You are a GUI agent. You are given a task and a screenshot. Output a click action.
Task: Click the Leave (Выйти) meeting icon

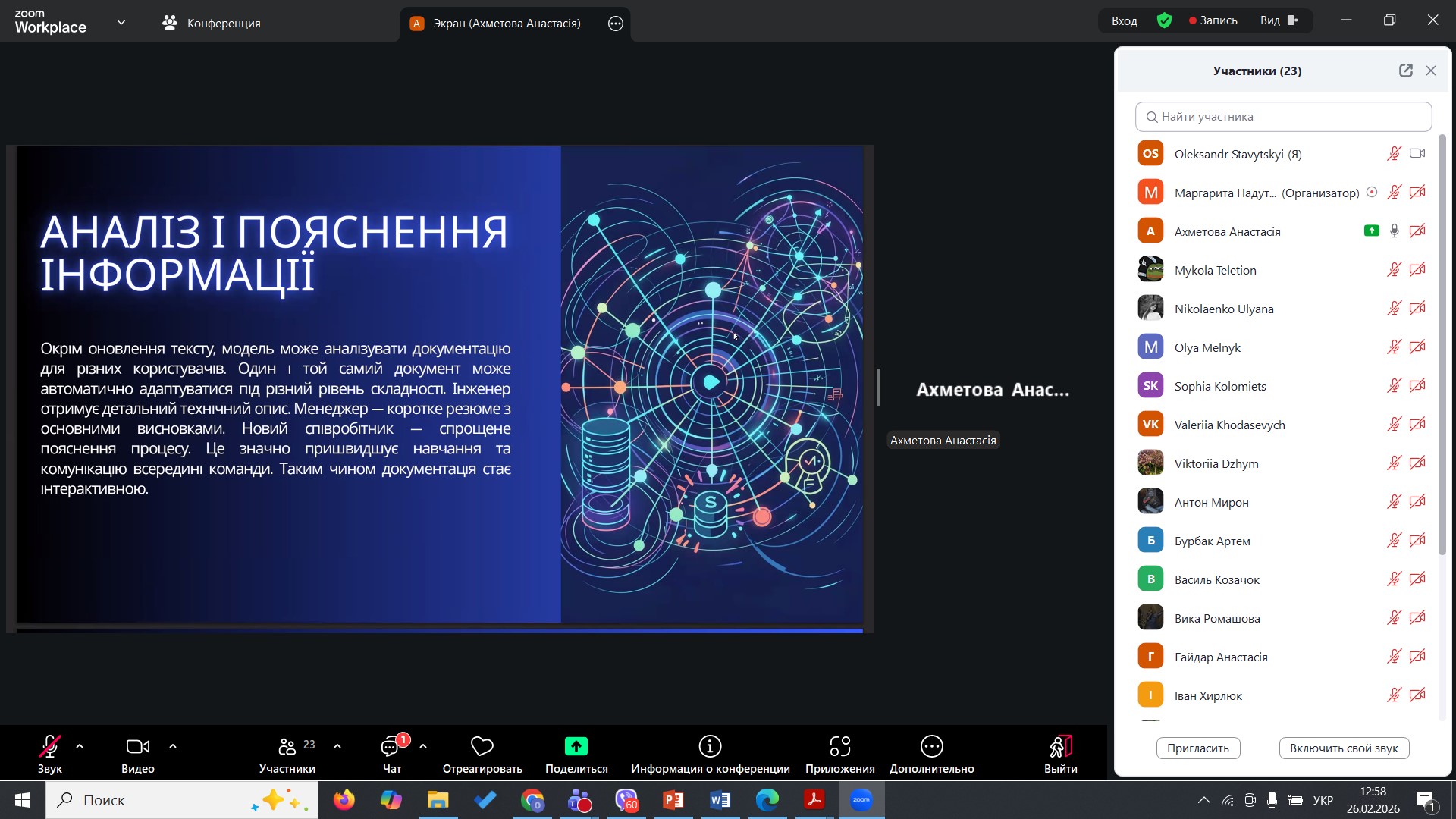pos(1060,748)
